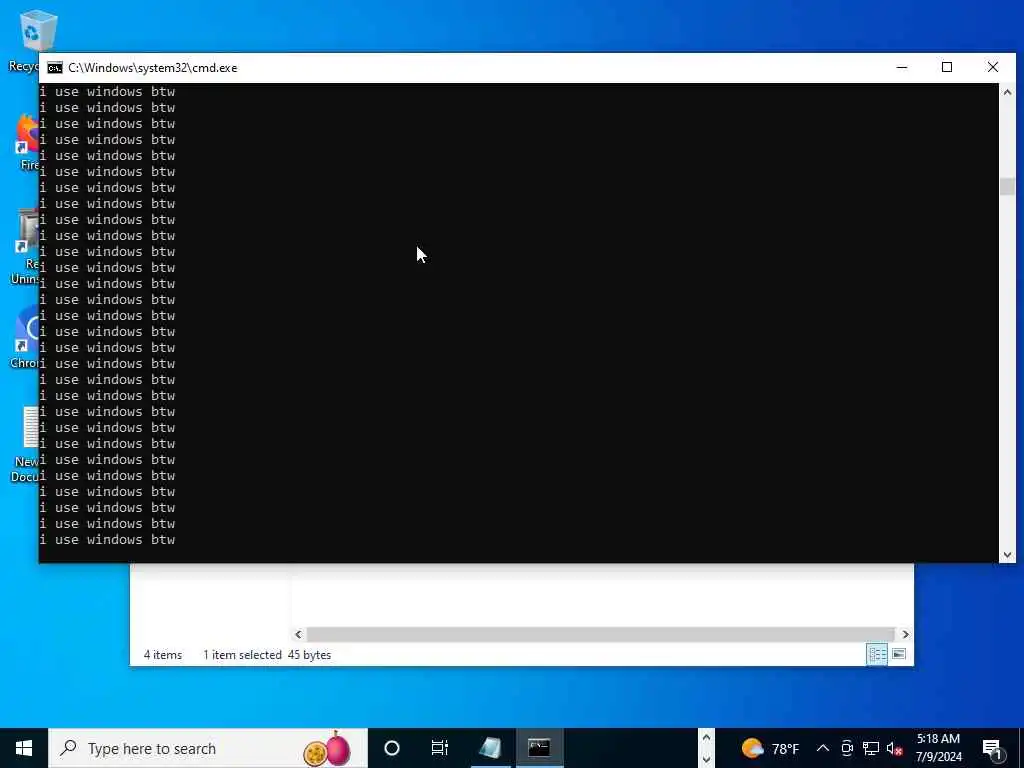
Task: Open the weather widget showing 78°F
Action: point(770,748)
